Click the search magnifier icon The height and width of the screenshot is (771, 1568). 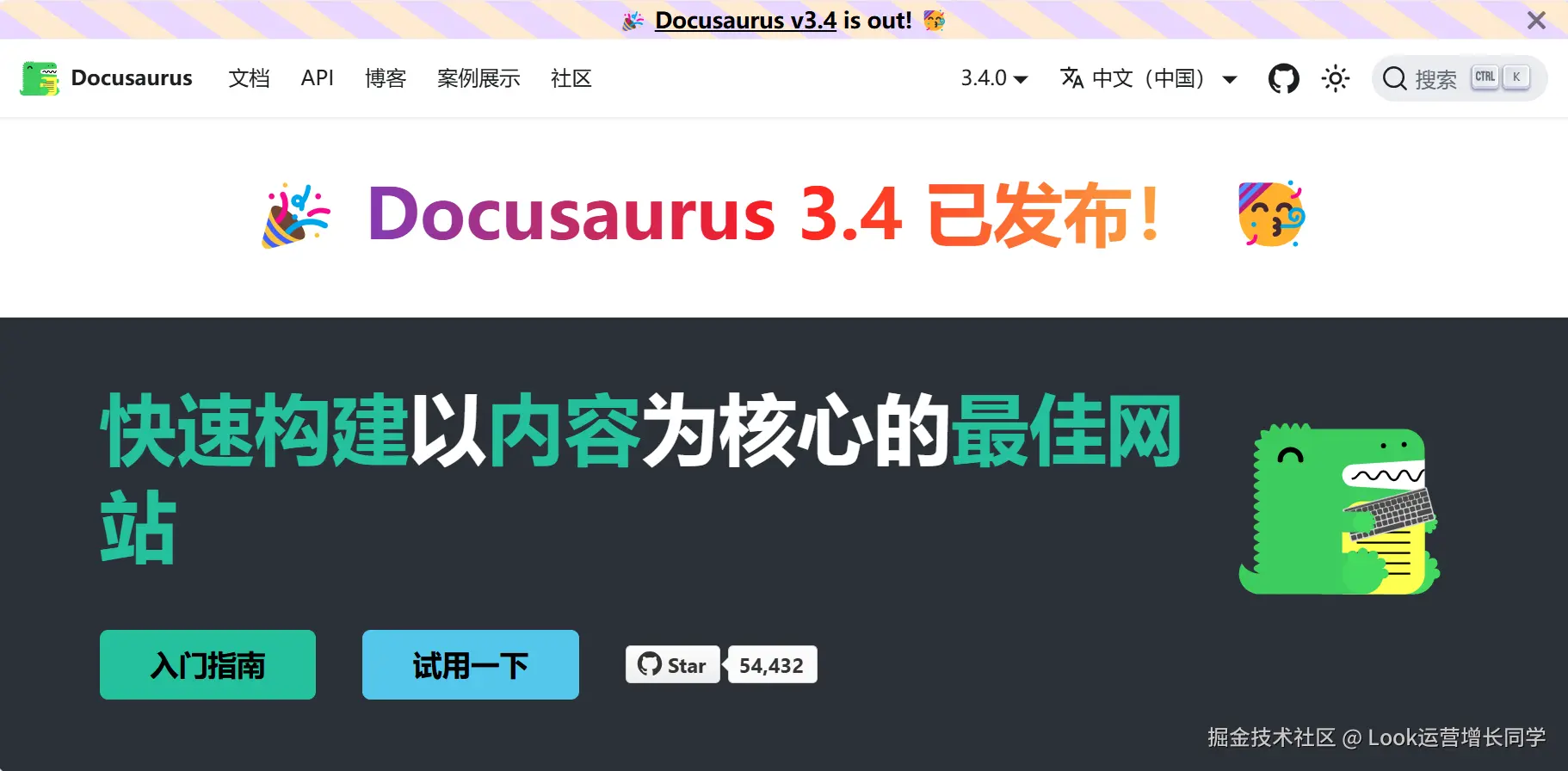point(1394,78)
